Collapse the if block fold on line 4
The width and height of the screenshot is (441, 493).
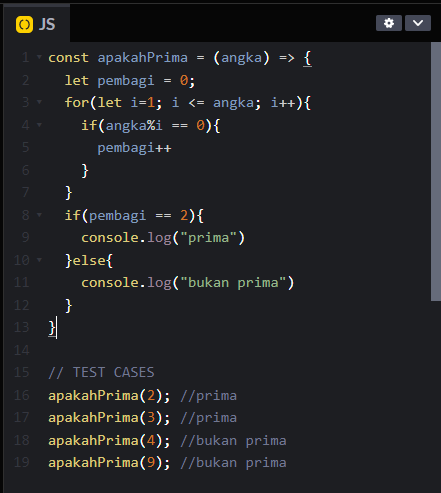[39, 125]
